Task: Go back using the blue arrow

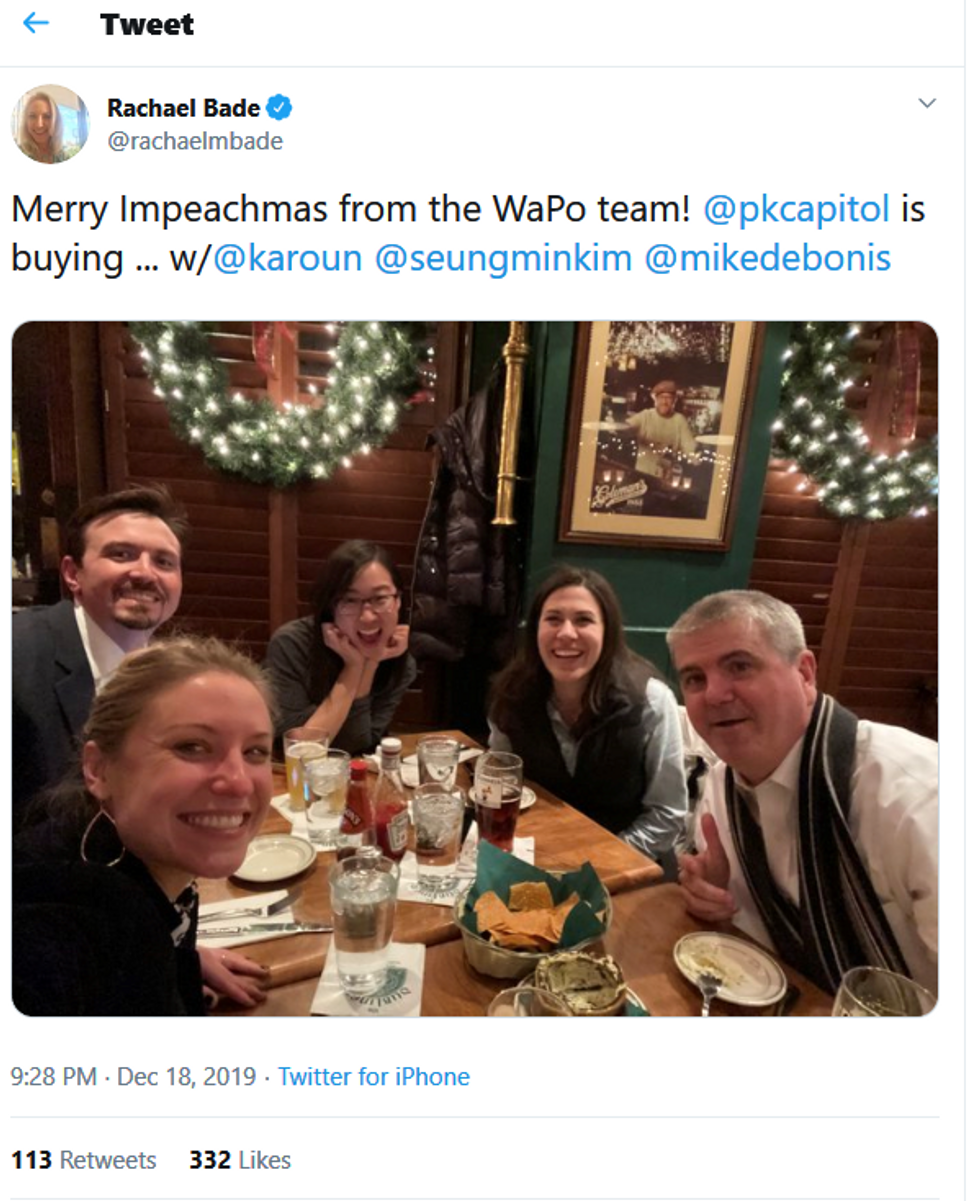Action: [x=35, y=22]
